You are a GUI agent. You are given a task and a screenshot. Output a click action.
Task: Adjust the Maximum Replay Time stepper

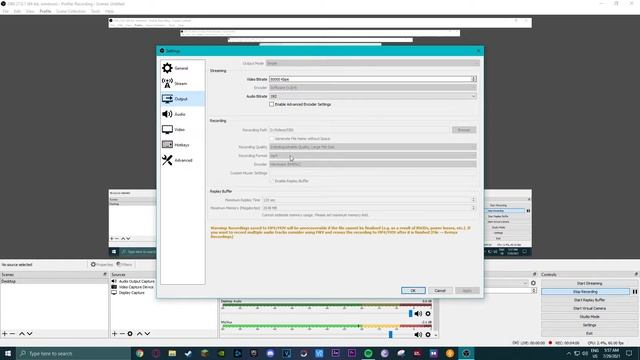(x=473, y=200)
